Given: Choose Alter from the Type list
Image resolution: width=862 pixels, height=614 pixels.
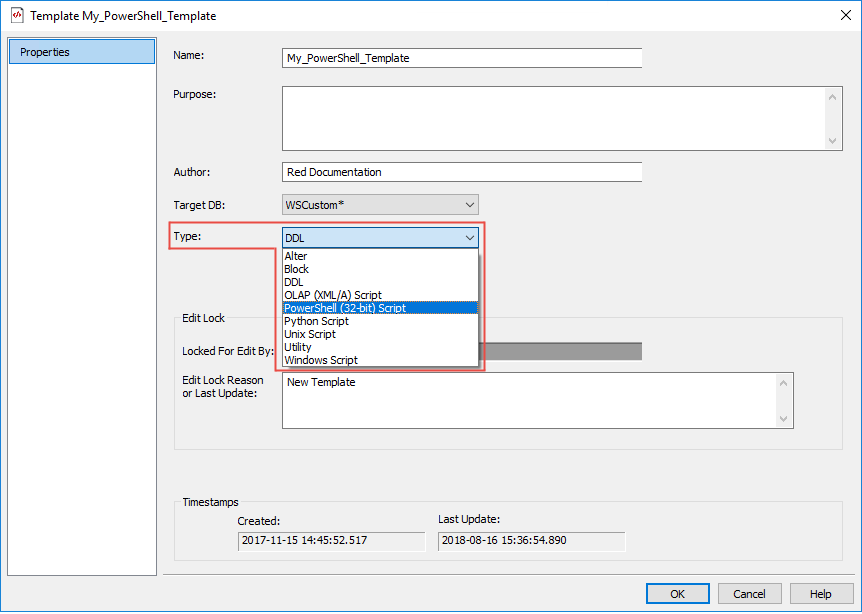Looking at the screenshot, I should [296, 256].
